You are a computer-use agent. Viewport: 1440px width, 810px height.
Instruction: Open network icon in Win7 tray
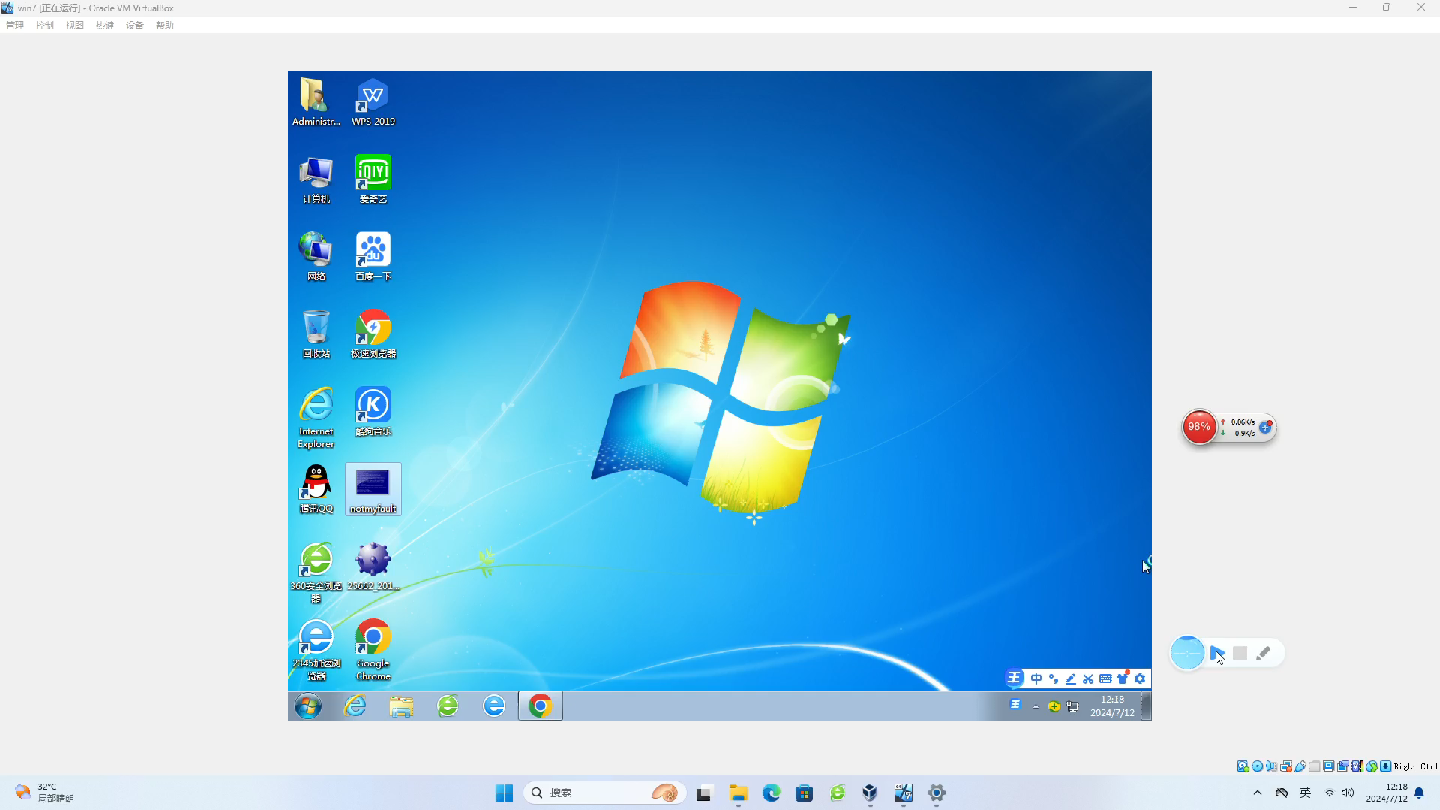[x=1073, y=706]
